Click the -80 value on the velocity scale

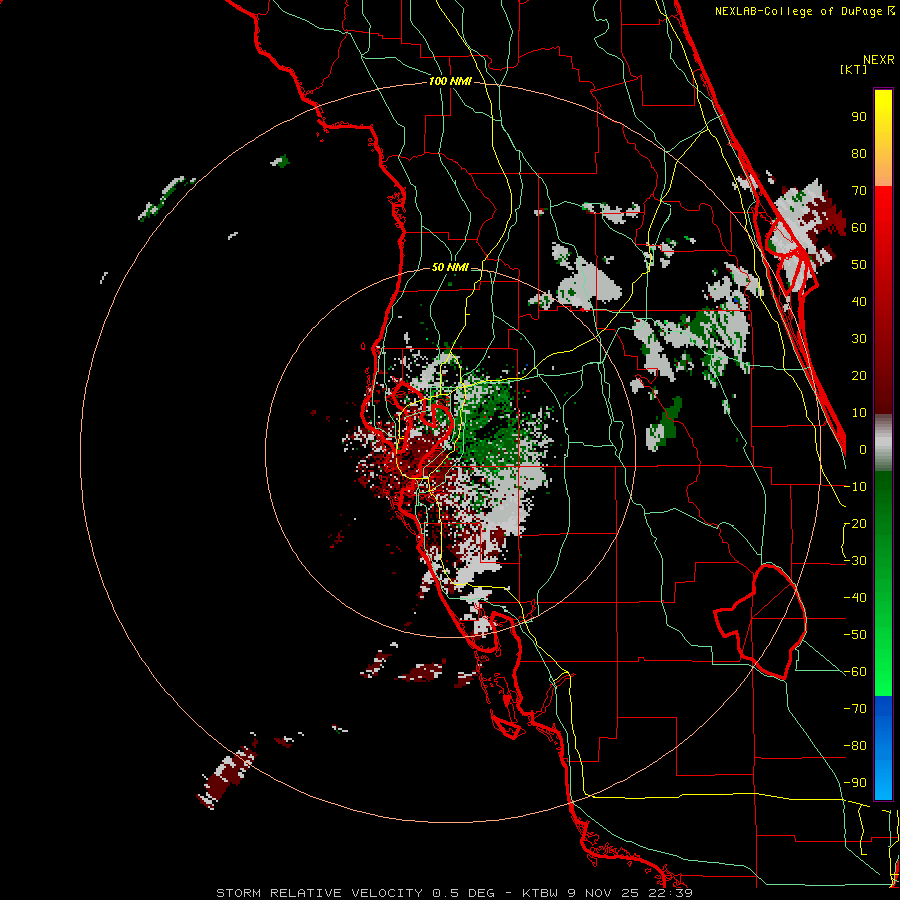[x=855, y=746]
